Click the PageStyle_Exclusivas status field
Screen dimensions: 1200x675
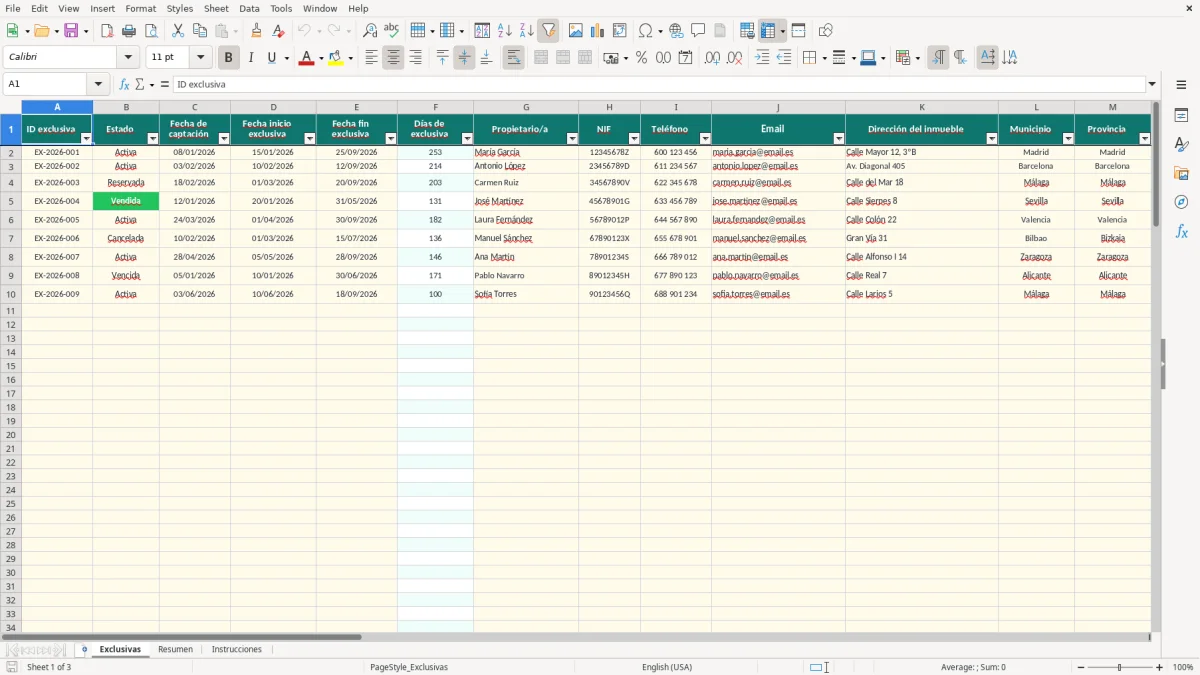tap(409, 667)
